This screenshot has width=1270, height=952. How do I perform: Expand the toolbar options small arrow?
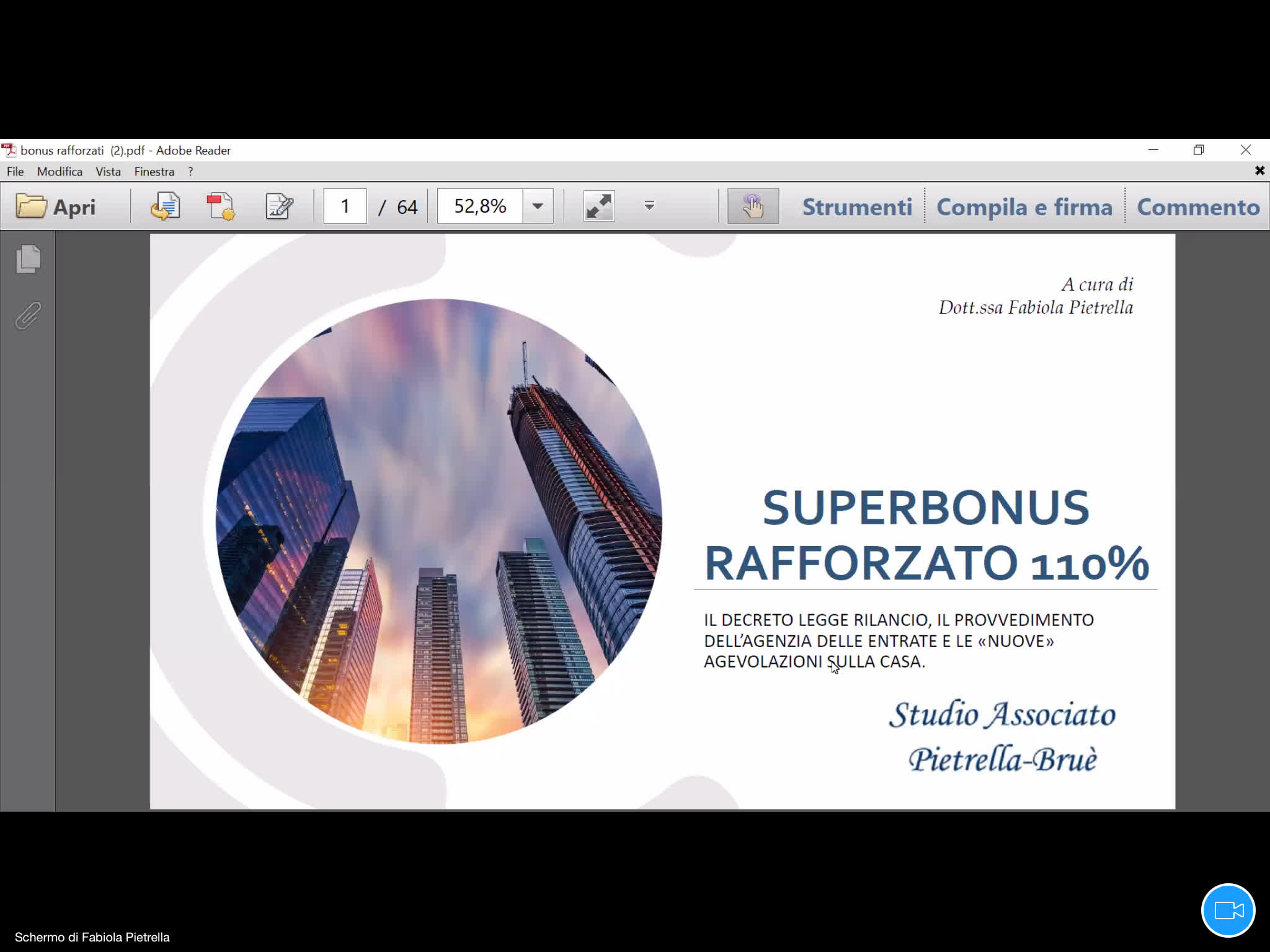pyautogui.click(x=649, y=205)
